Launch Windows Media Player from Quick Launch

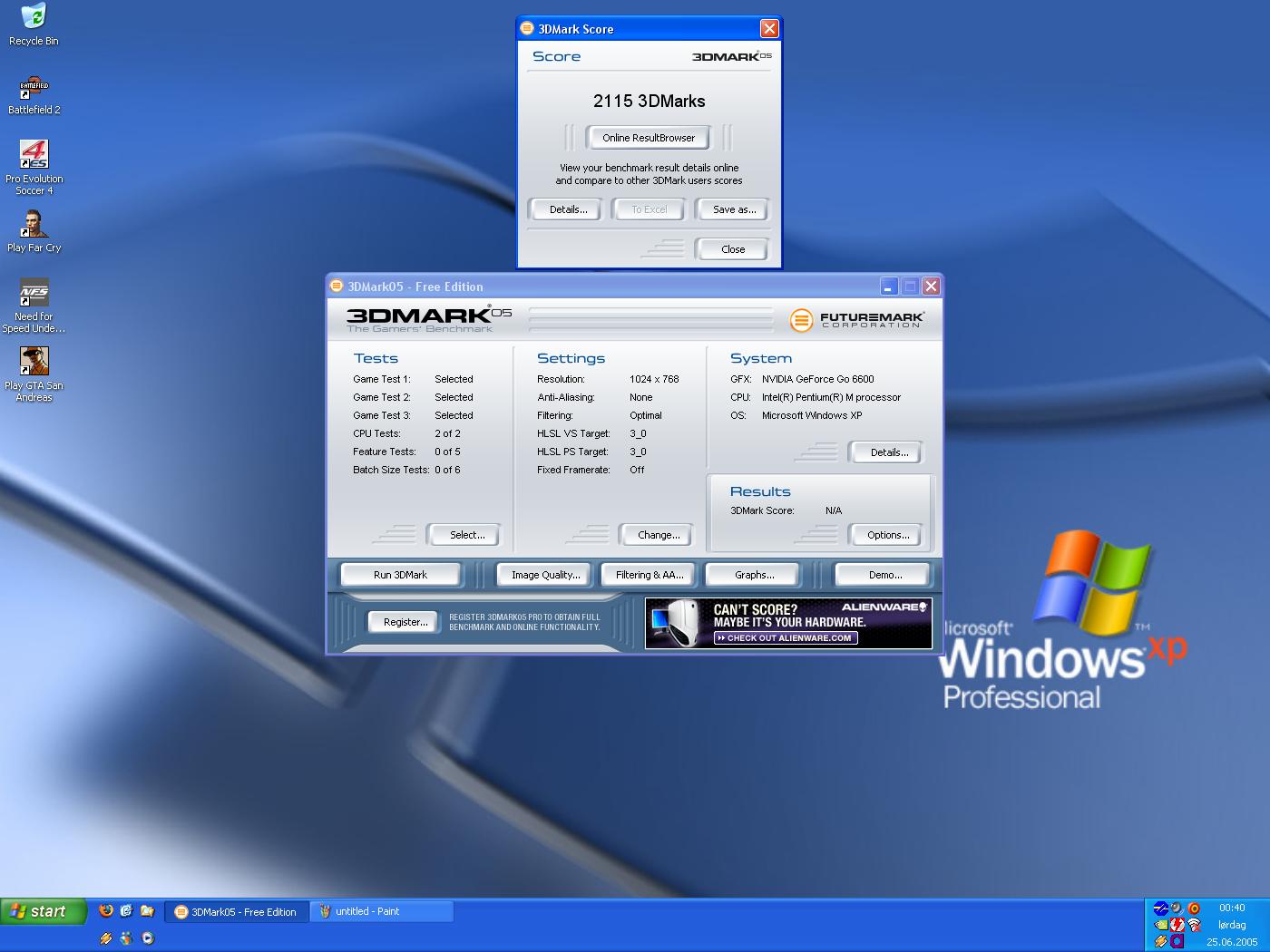tap(148, 938)
